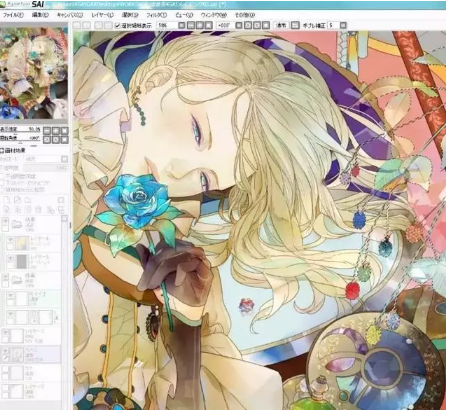450x411 pixels.
Task: Reset the canvas rotation angle with navigator icon
Action: click(64, 139)
